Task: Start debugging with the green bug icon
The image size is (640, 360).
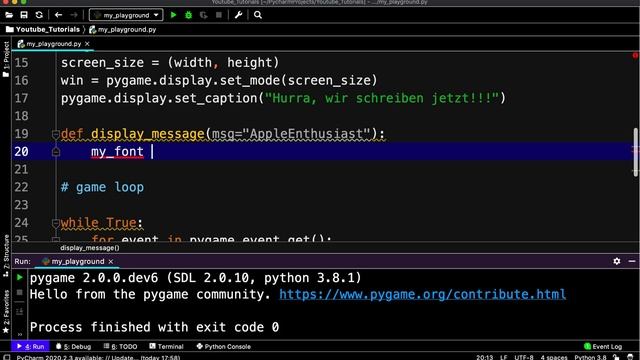Action: (x=189, y=15)
